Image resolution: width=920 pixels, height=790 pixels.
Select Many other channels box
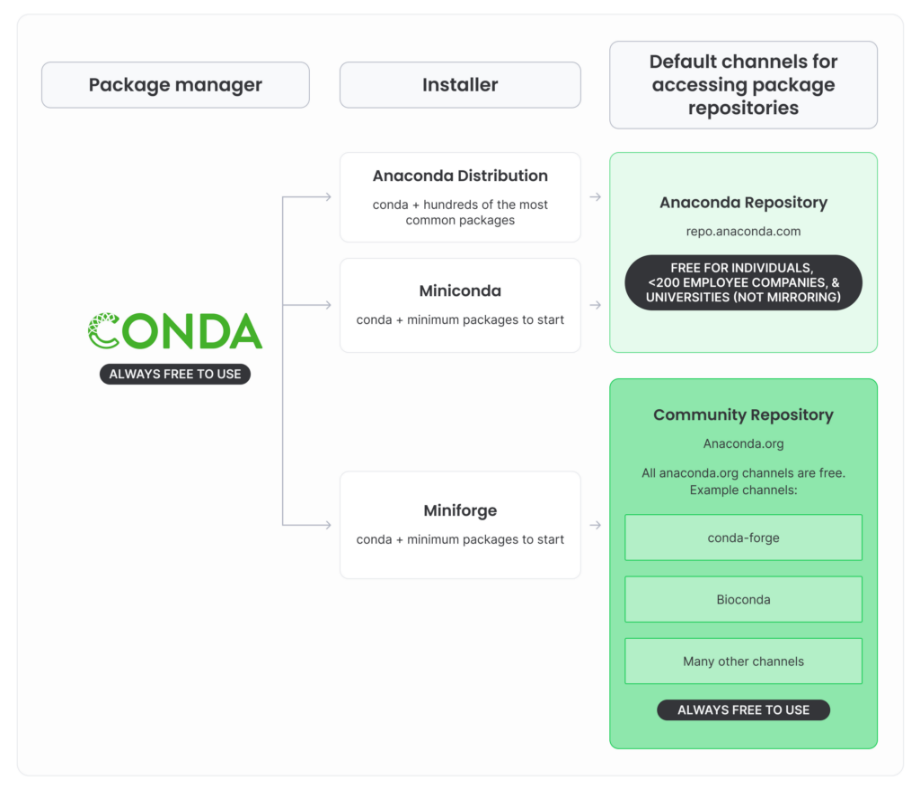click(743, 661)
